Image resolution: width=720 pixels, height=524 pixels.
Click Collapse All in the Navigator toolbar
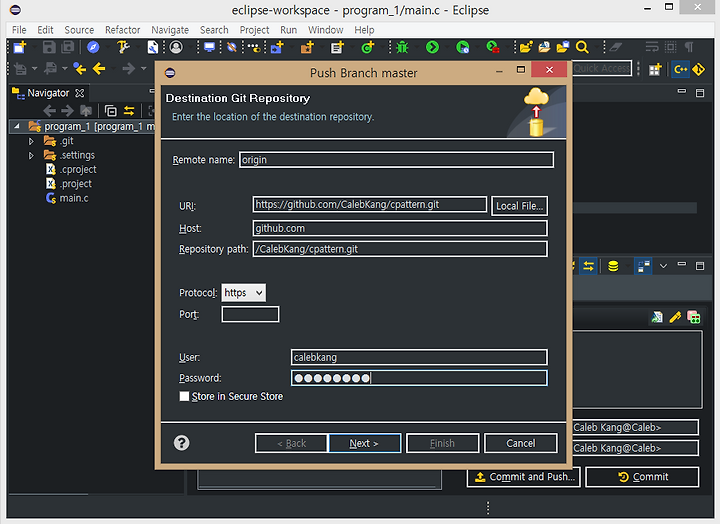(x=111, y=111)
